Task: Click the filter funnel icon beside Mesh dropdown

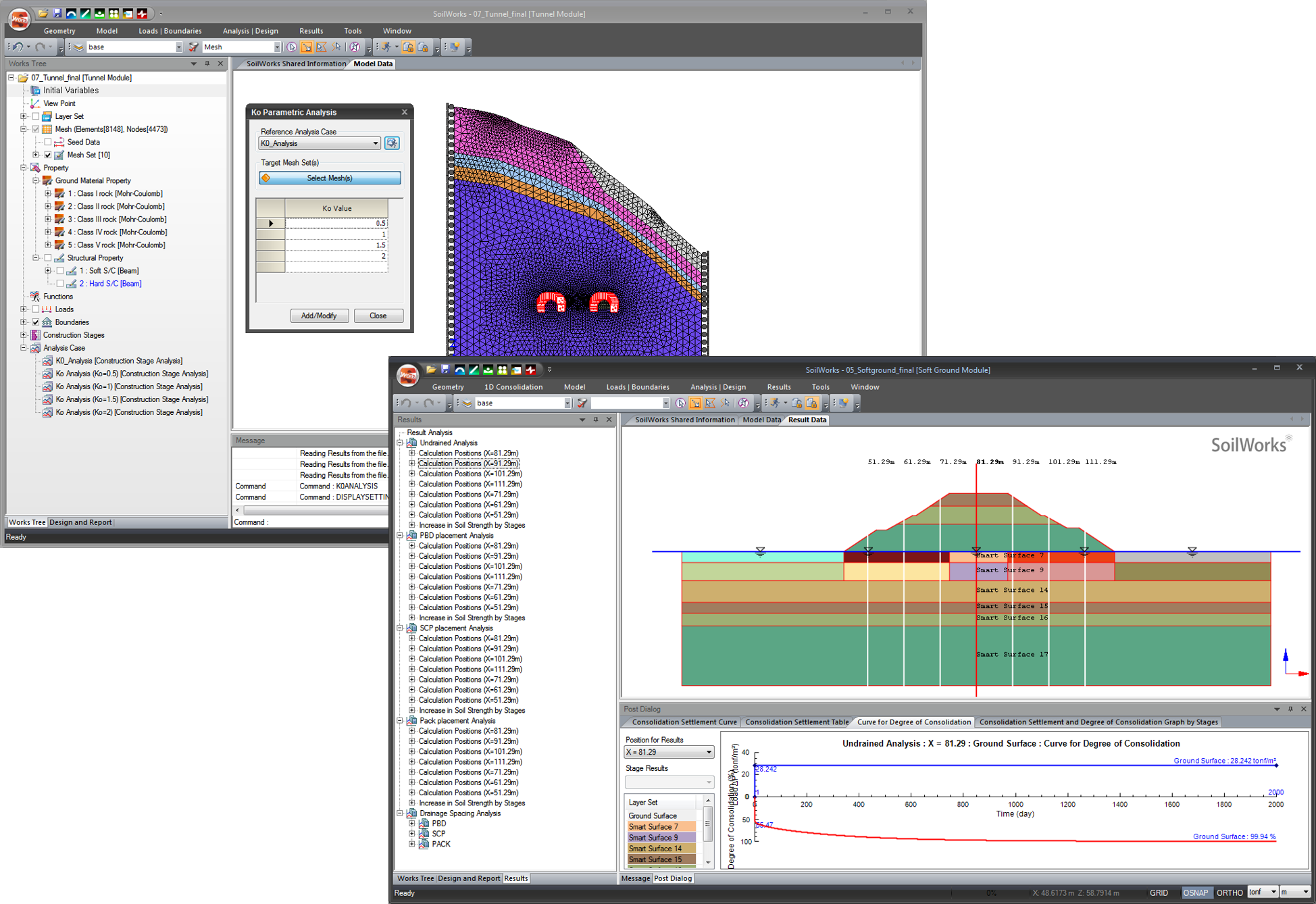Action: click(x=194, y=47)
